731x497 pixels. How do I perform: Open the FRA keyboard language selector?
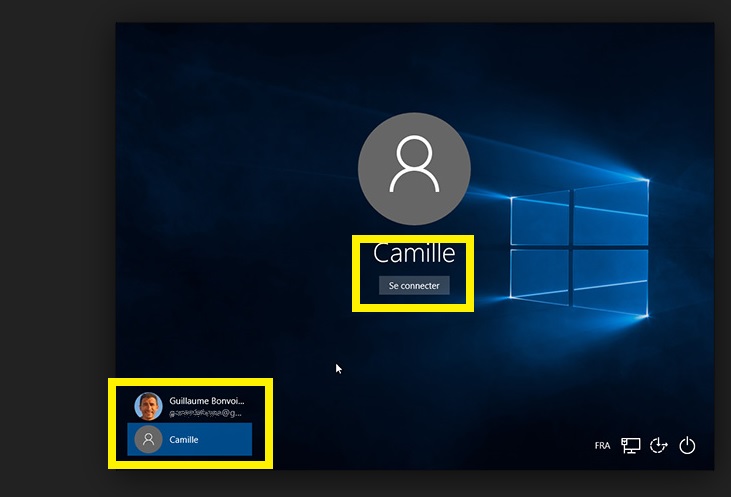602,446
